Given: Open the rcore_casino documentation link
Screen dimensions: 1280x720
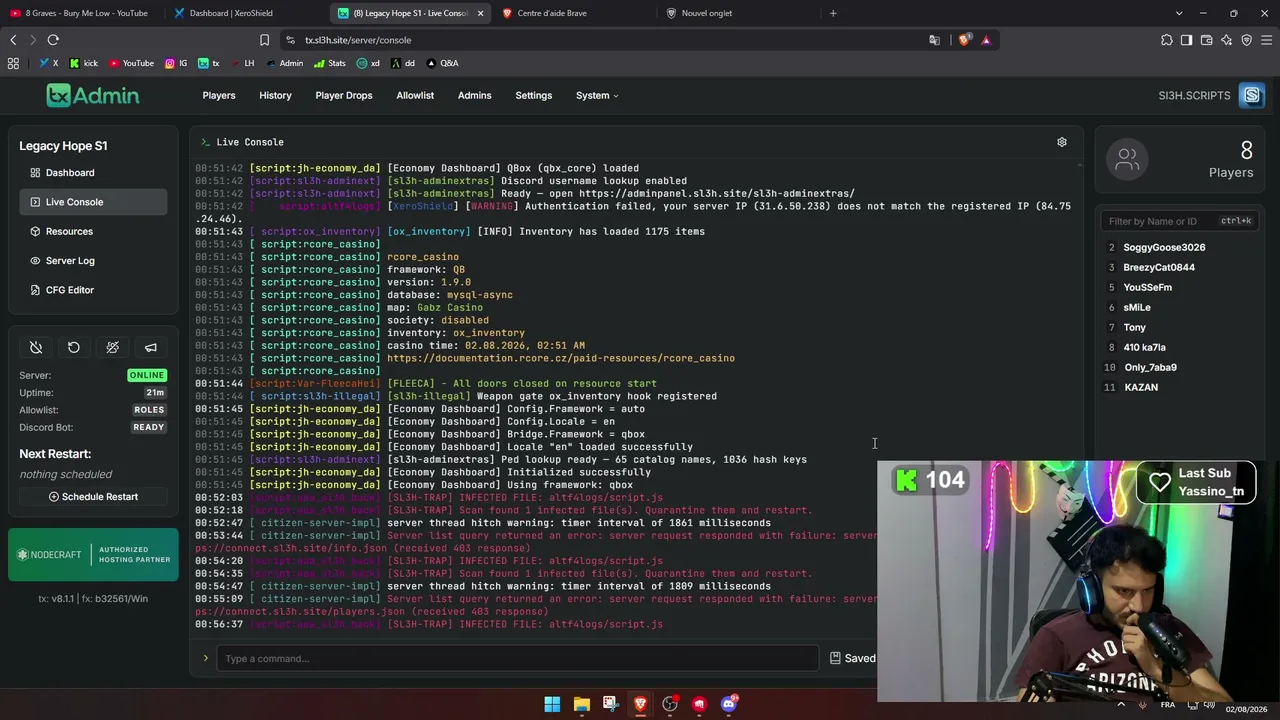Looking at the screenshot, I should click(561, 358).
